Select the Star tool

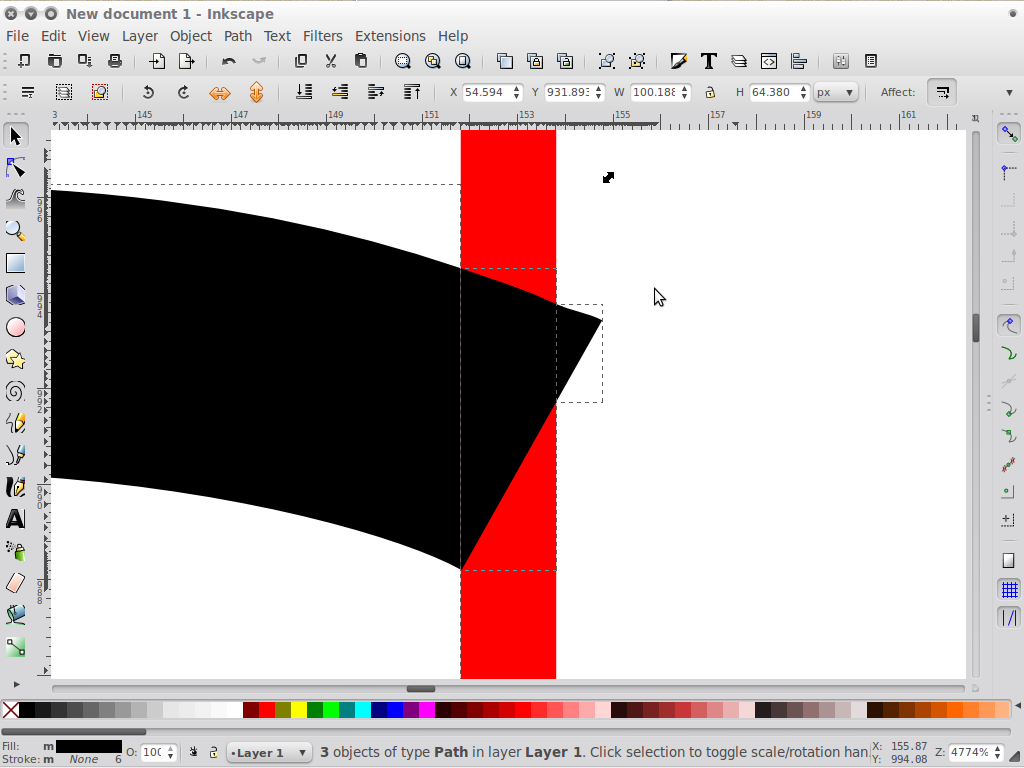tap(16, 359)
